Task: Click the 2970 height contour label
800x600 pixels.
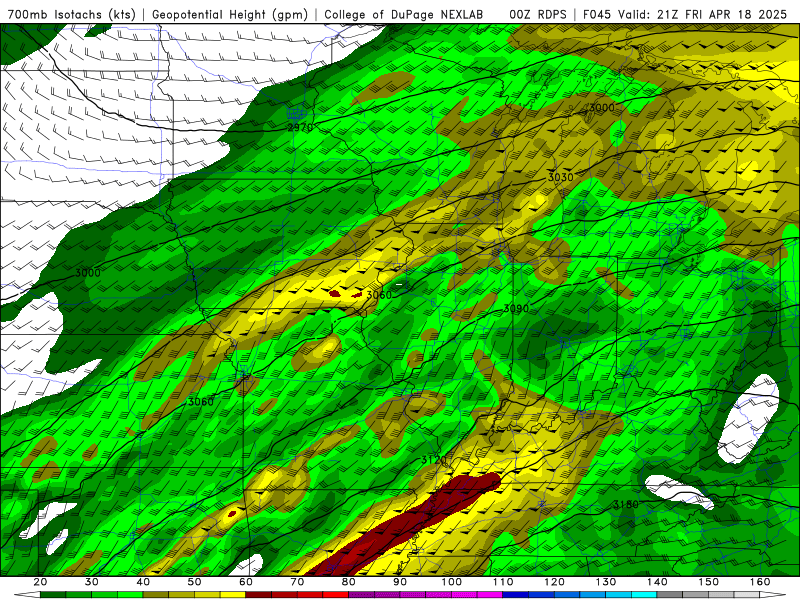Action: [x=300, y=127]
